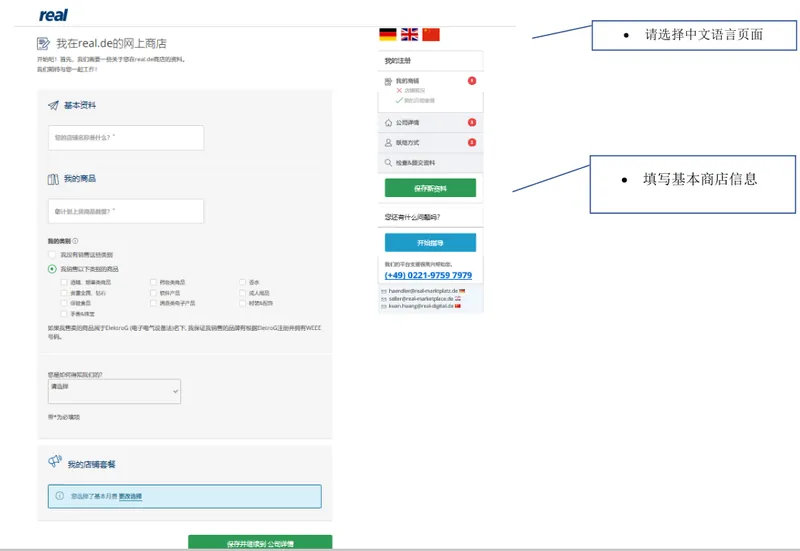The height and width of the screenshot is (551, 800).
Task: Click the paper-plane icon by 基本资料
Action: pyautogui.click(x=53, y=106)
